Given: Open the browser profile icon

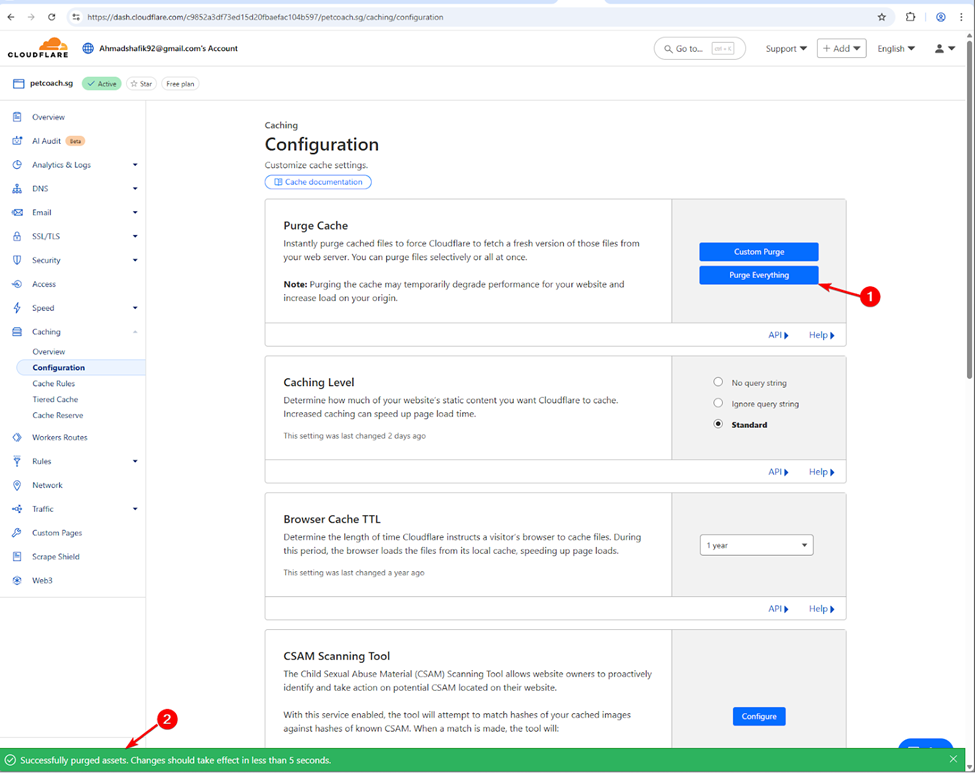Looking at the screenshot, I should [x=941, y=17].
